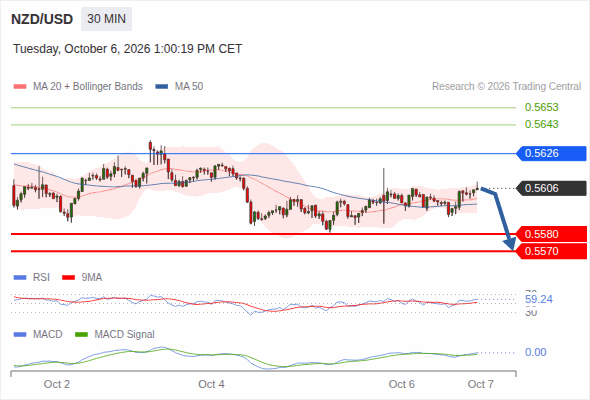Viewport: 590px width, 400px height.
Task: Click the 0.5653 resistance level label
Action: (541, 107)
